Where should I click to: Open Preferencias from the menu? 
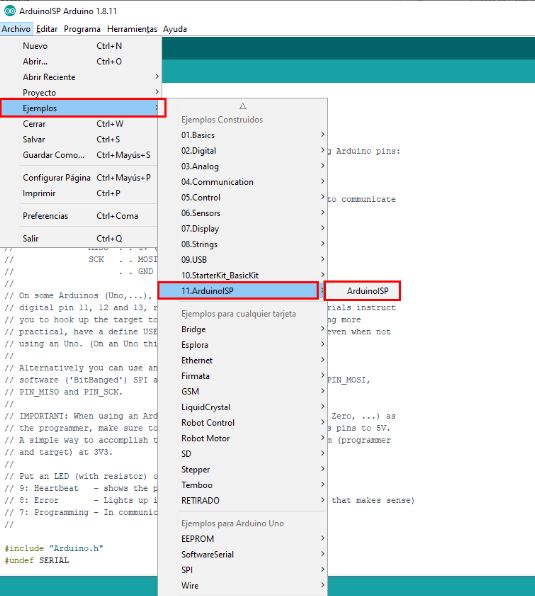pos(79,216)
